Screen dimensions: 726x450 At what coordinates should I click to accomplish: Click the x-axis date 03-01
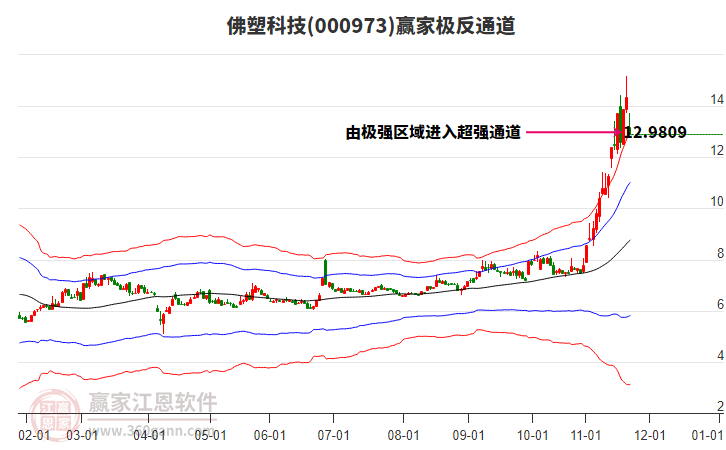(82, 436)
